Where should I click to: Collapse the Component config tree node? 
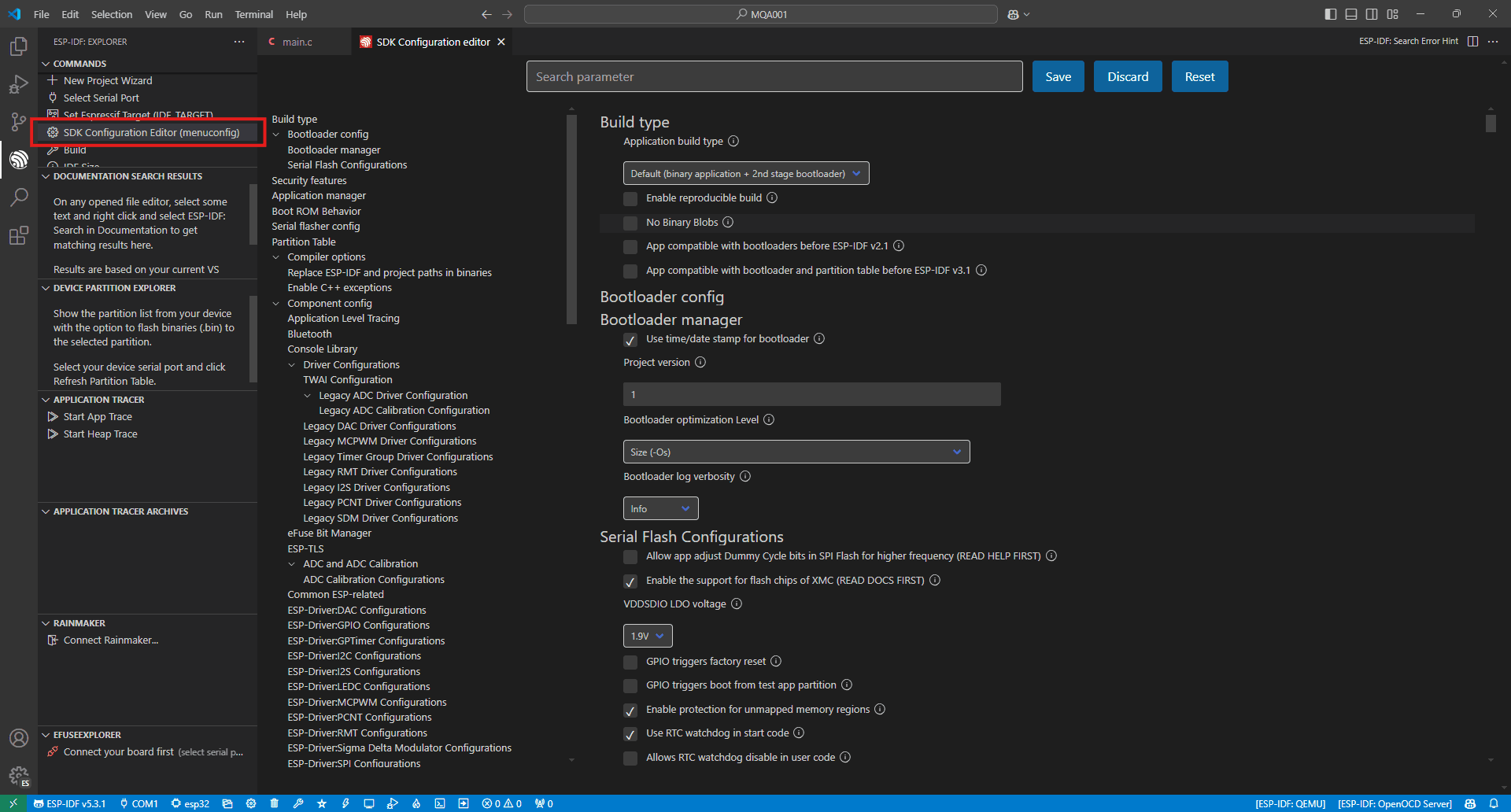click(x=276, y=304)
